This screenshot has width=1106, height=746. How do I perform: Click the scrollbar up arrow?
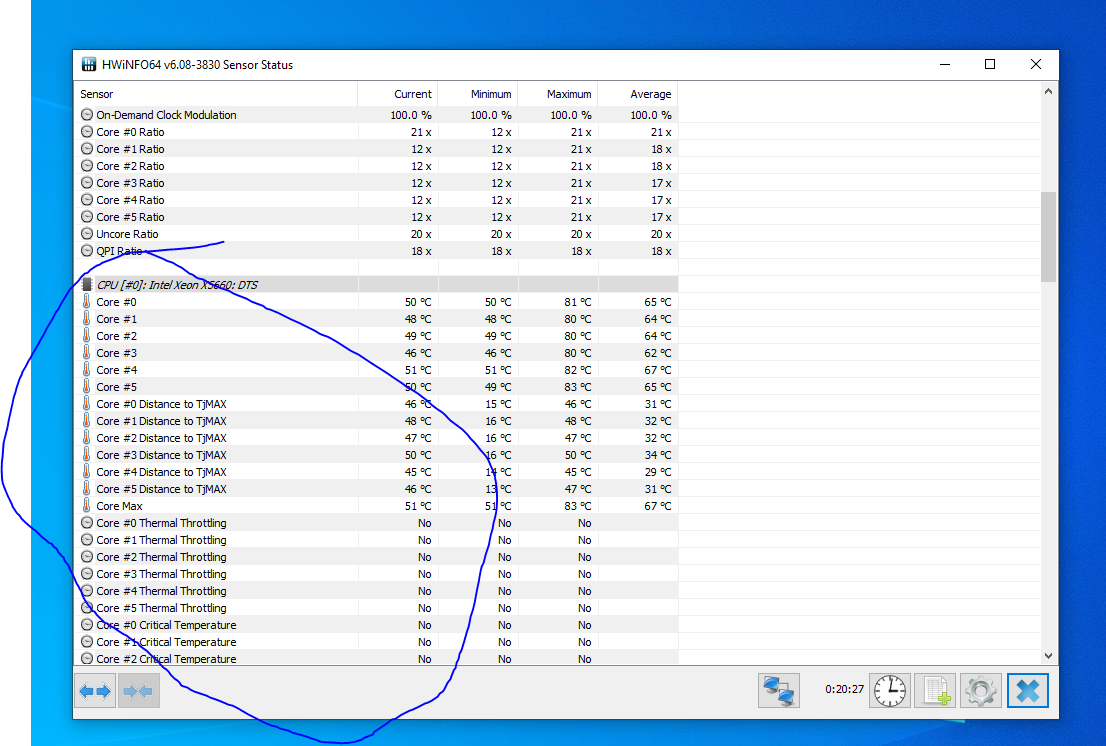click(1048, 91)
